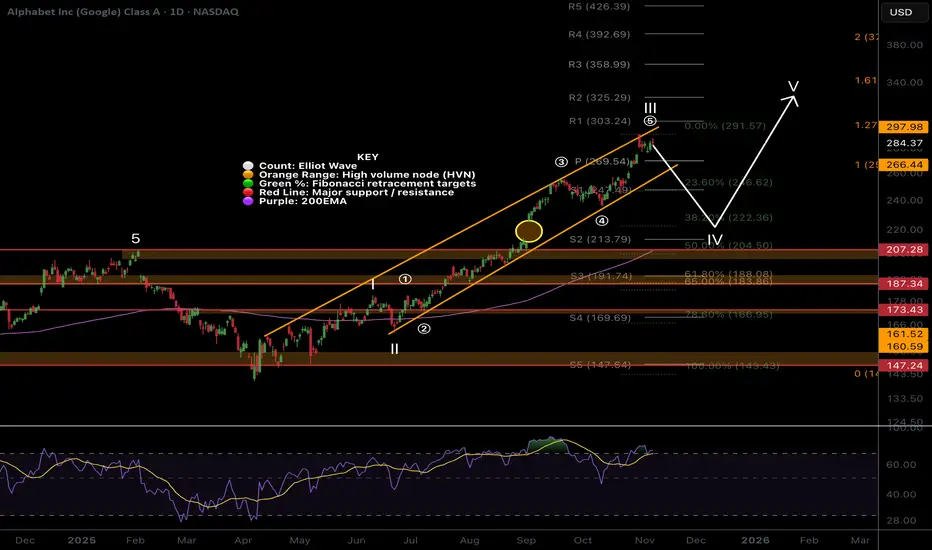
Task: Select the R5 (426.39) pivot label
Action: [x=599, y=7]
